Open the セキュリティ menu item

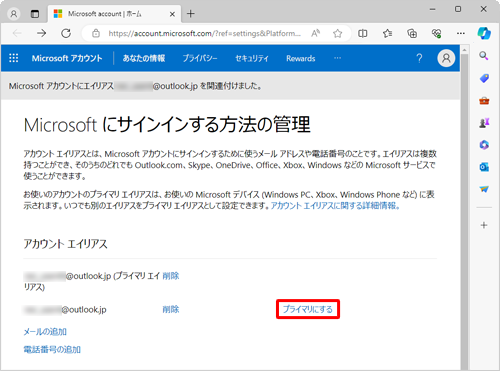pos(252,58)
